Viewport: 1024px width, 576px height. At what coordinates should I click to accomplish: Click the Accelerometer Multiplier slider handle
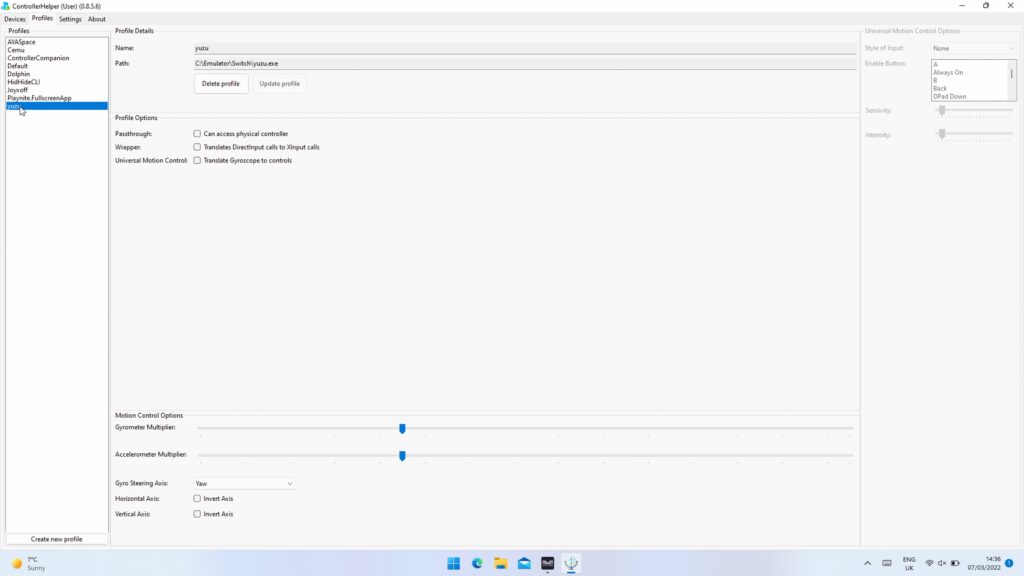[x=402, y=455]
